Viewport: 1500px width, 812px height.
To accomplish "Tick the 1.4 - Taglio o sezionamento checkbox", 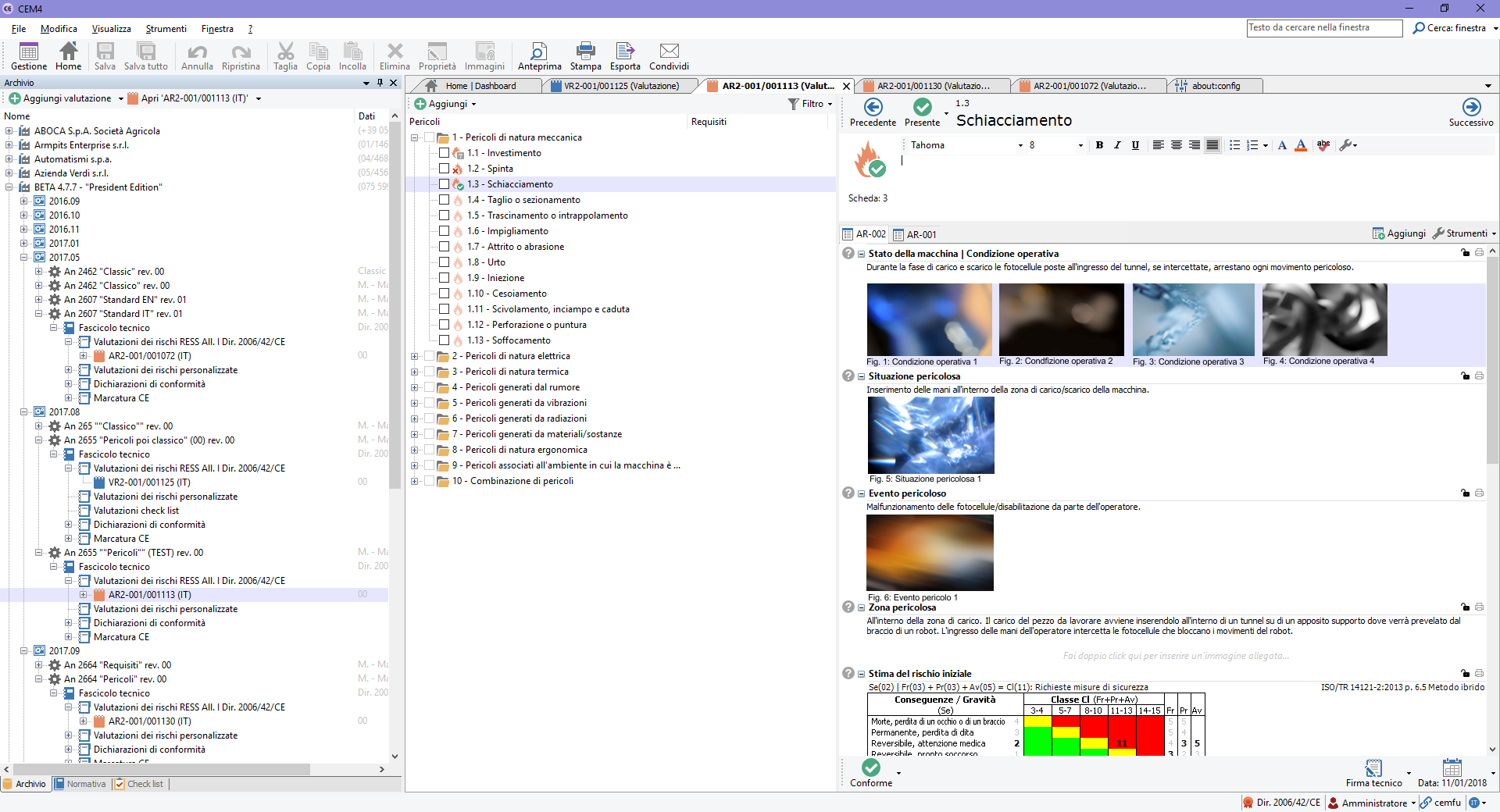I will tap(444, 200).
